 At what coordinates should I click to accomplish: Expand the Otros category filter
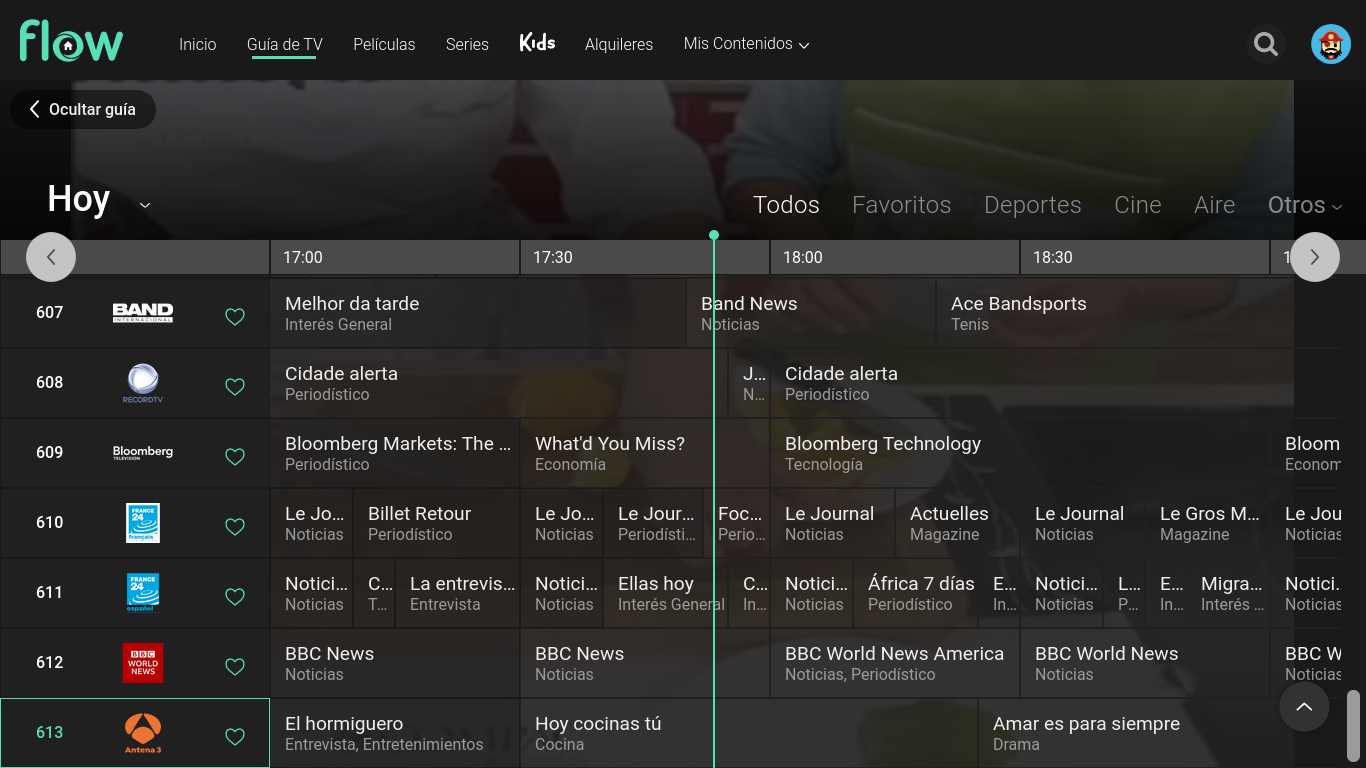click(1304, 205)
